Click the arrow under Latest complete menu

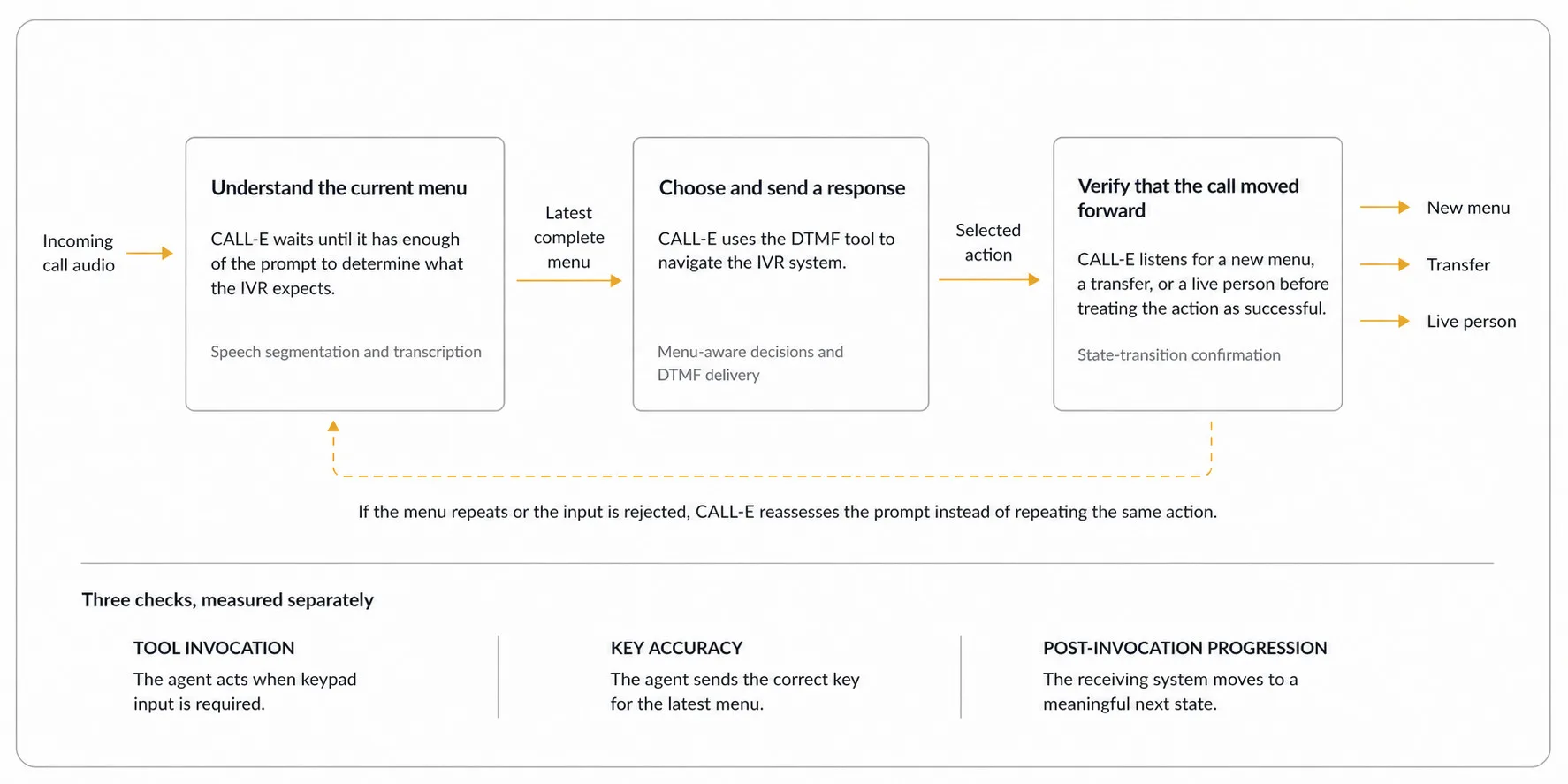(569, 280)
